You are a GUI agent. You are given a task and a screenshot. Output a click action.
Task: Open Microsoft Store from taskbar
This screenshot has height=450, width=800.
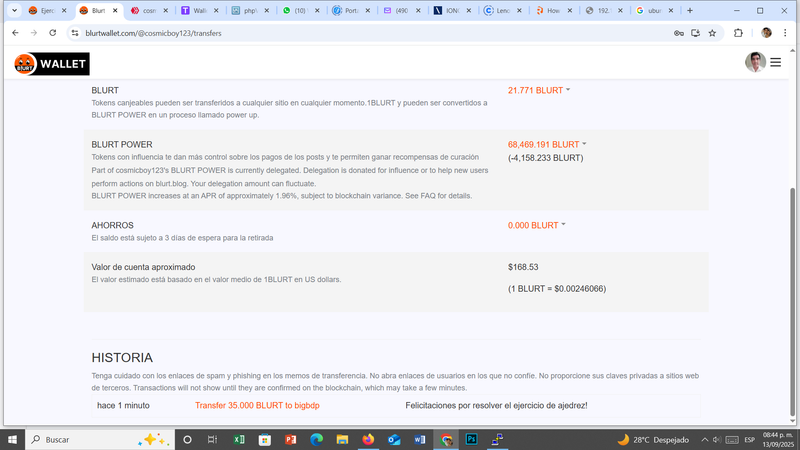(x=265, y=439)
